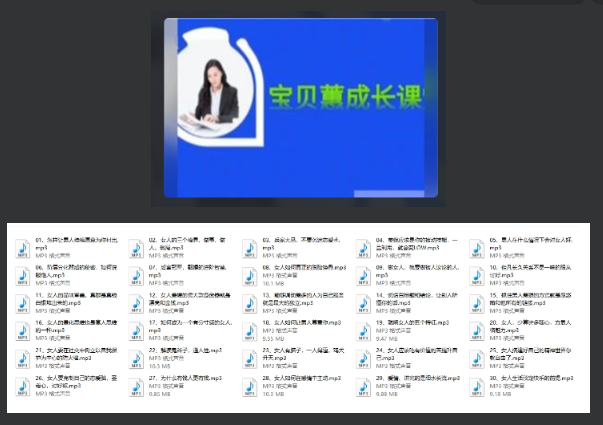This screenshot has height=425, width=603.
Task: Click the MP3 icon of file 01
Action: click(x=23, y=249)
